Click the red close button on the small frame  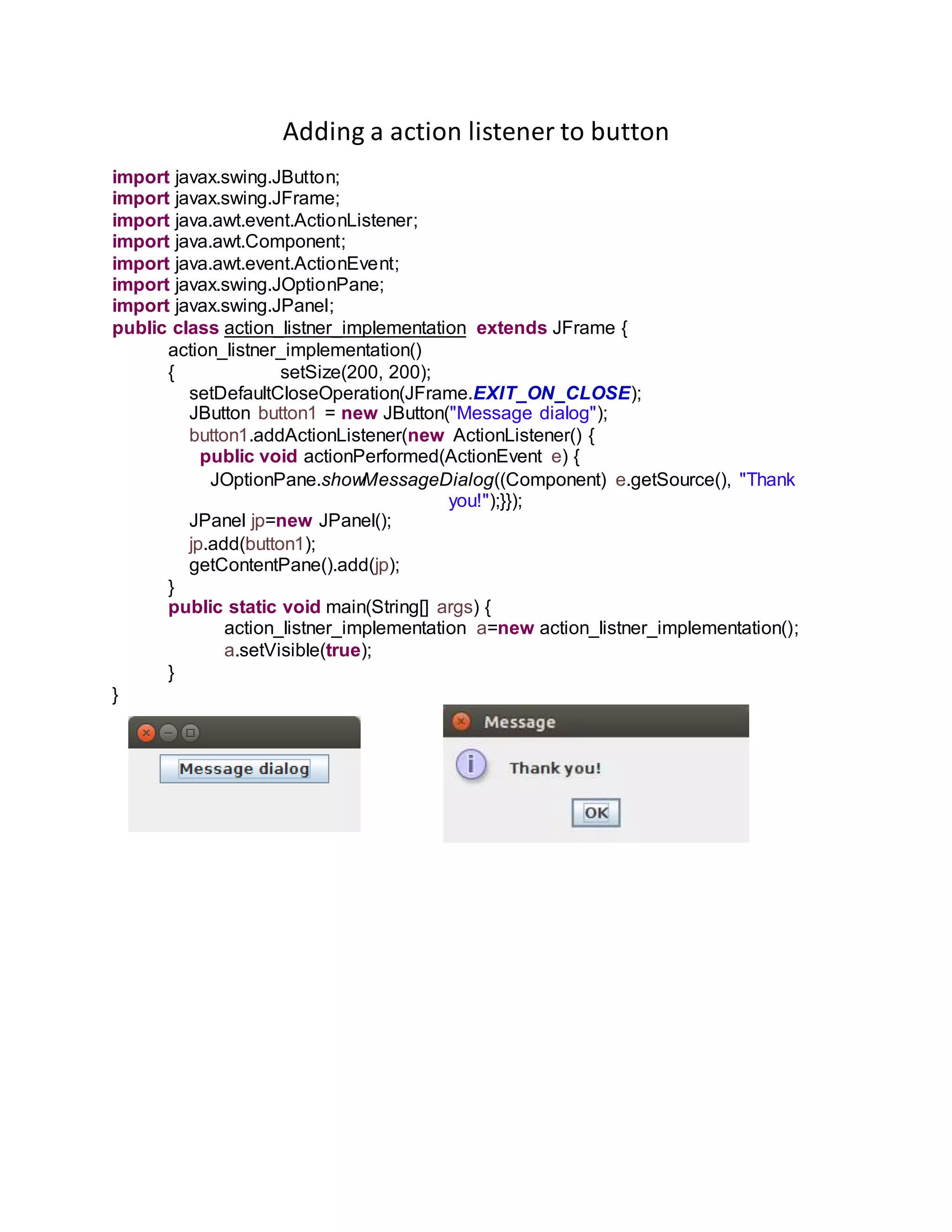tap(146, 733)
